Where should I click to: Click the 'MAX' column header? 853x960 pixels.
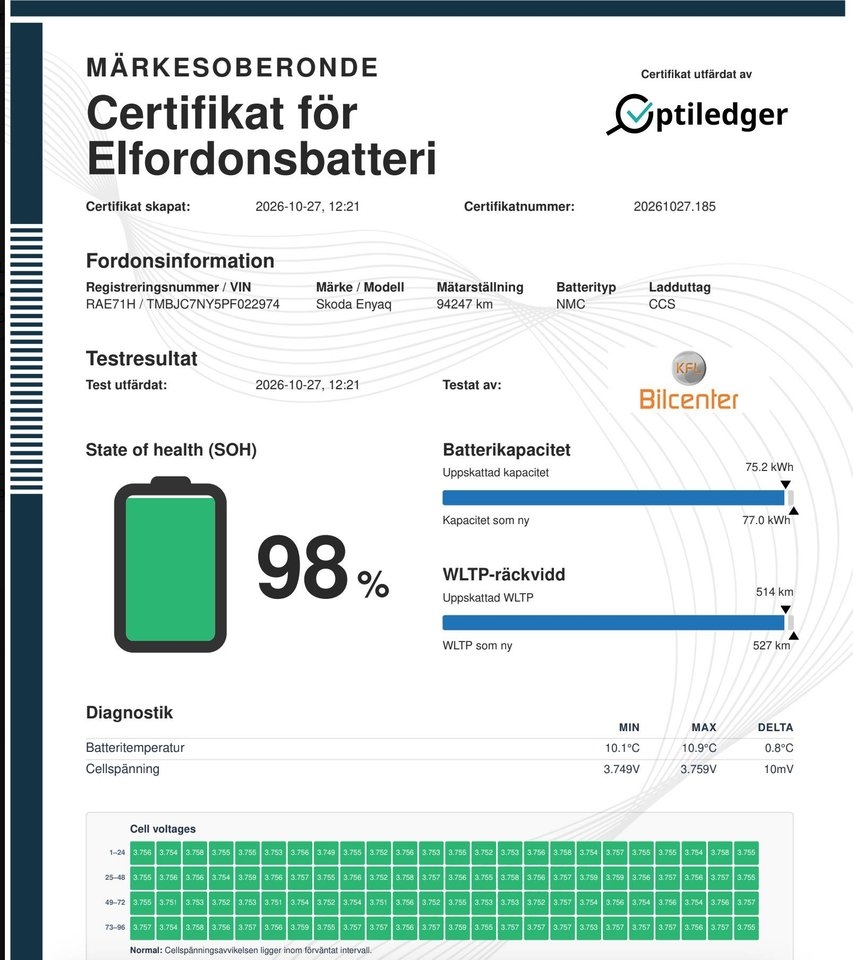pyautogui.click(x=704, y=727)
